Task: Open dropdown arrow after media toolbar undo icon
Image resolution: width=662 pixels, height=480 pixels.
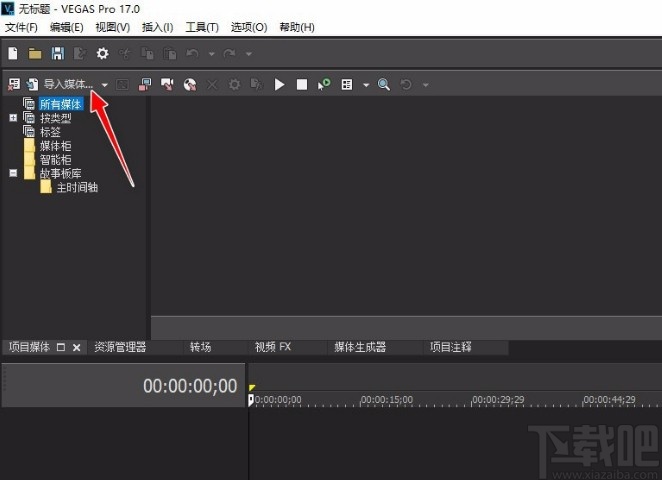Action: click(426, 85)
